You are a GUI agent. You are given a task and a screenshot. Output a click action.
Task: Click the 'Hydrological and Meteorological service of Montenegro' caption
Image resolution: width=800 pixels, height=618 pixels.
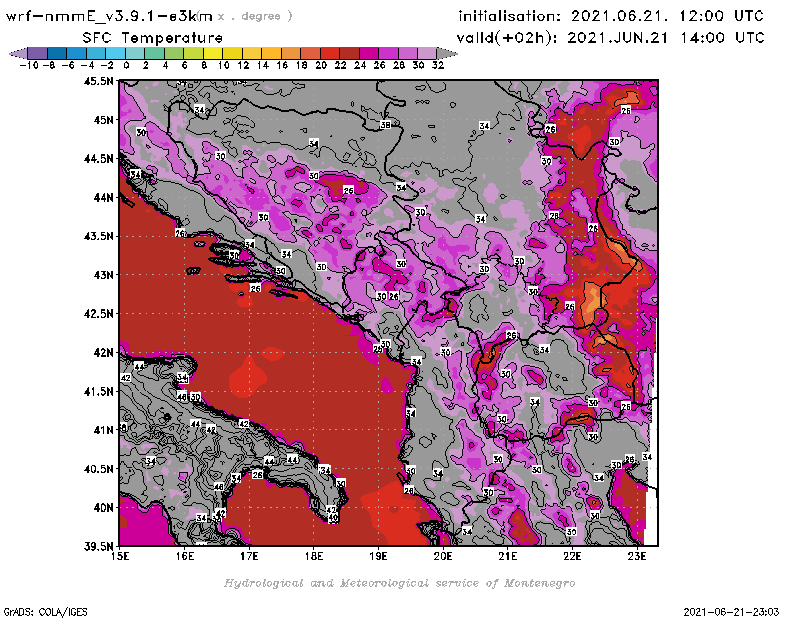(399, 583)
